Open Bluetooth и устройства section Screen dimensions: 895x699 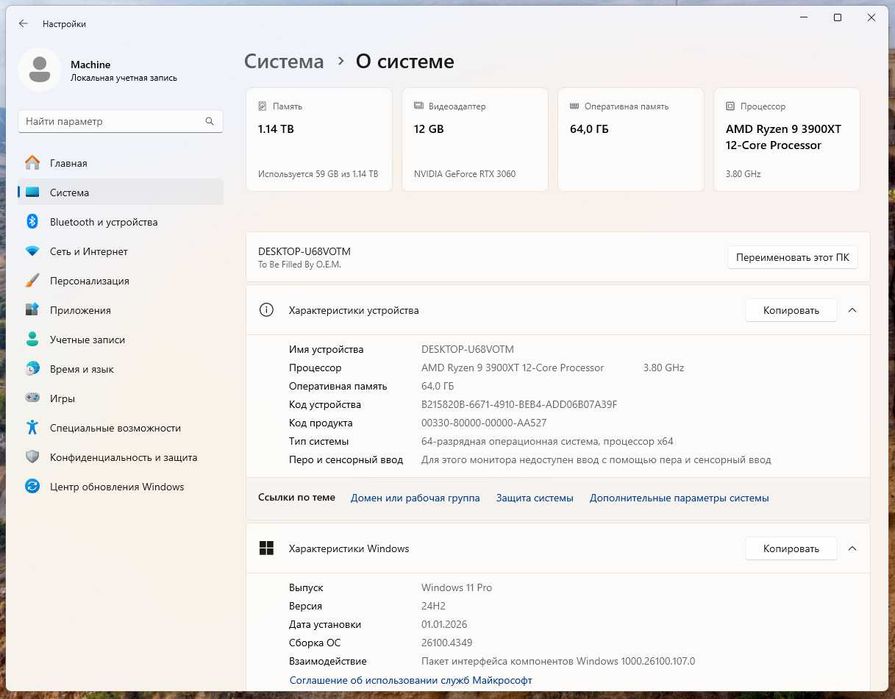[120, 221]
